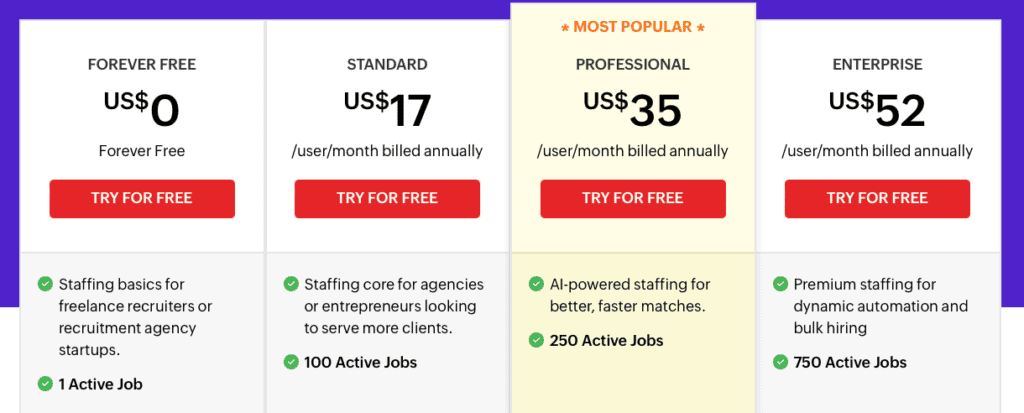
Task: Select the green check beside 250 Active Jobs
Action: coord(536,341)
